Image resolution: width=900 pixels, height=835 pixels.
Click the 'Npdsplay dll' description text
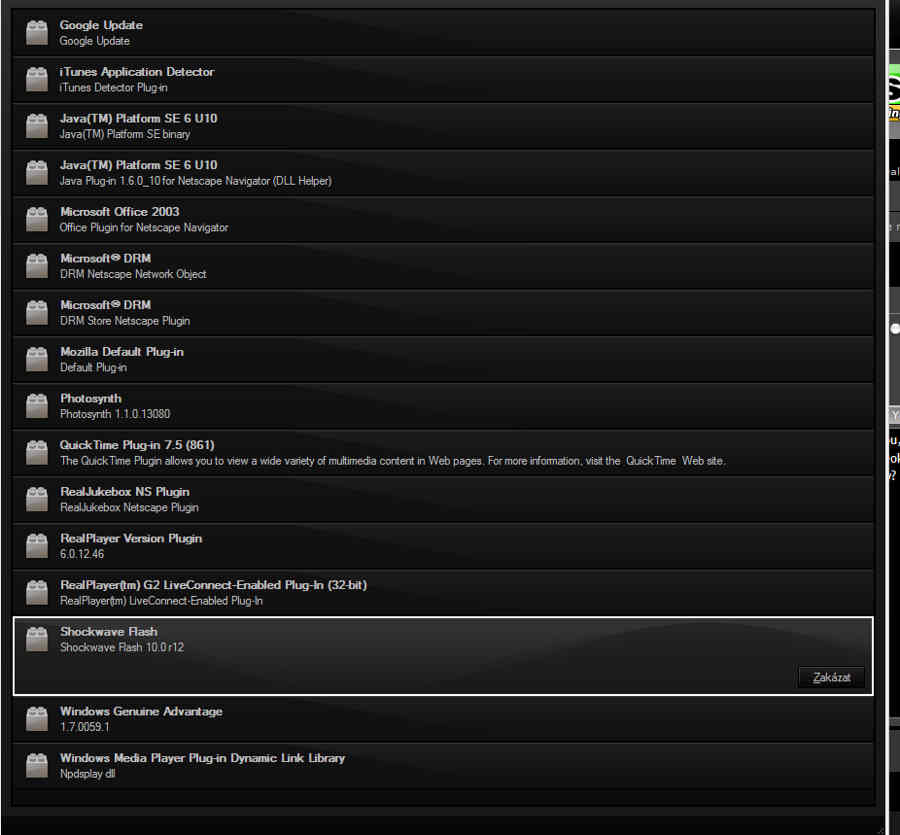[x=87, y=774]
